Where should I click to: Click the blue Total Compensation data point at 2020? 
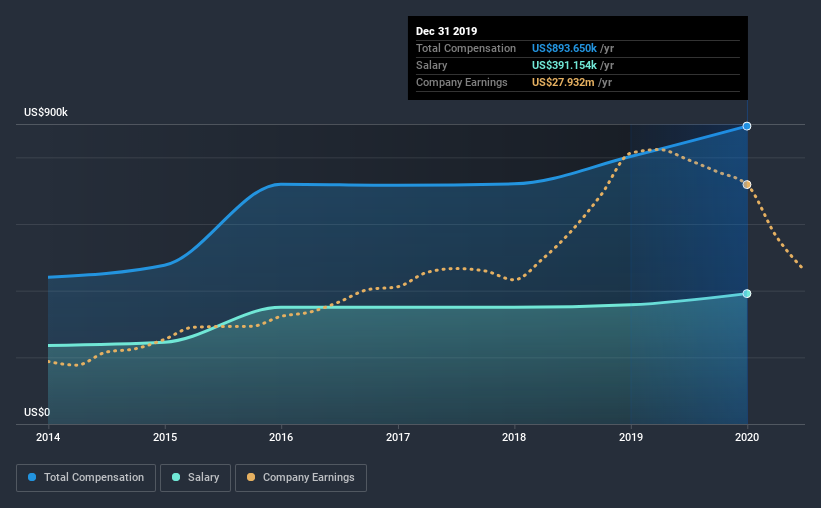(x=747, y=126)
